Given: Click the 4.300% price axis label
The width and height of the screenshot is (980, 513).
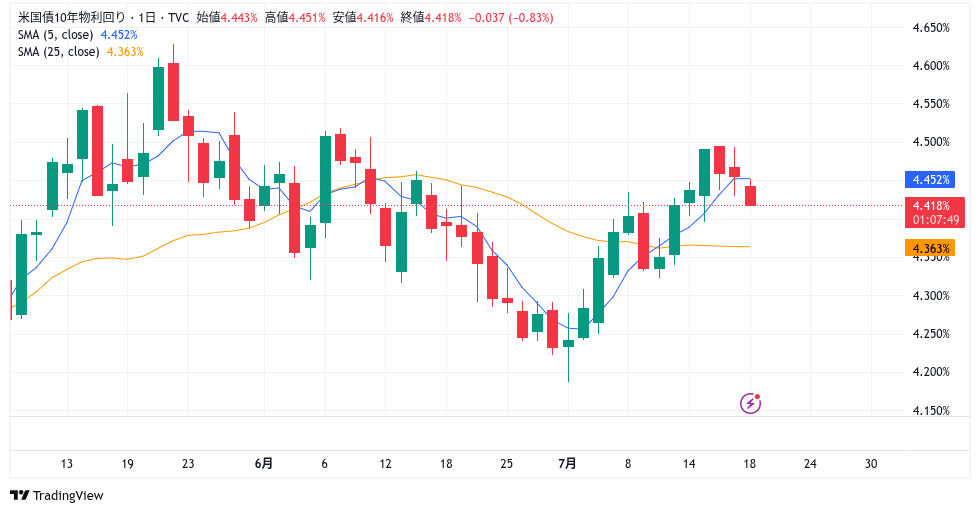Looking at the screenshot, I should (x=931, y=296).
